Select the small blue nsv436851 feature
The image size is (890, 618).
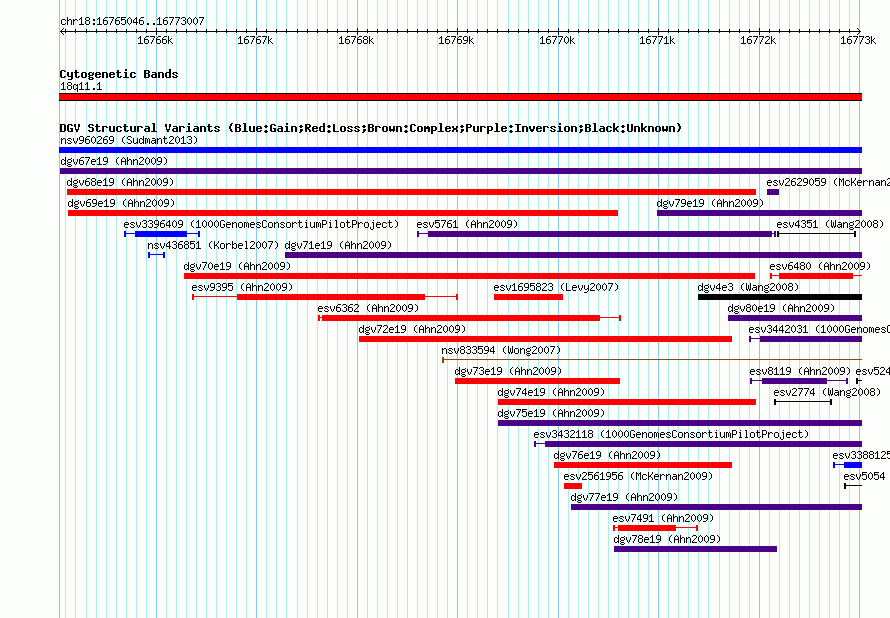coord(157,255)
